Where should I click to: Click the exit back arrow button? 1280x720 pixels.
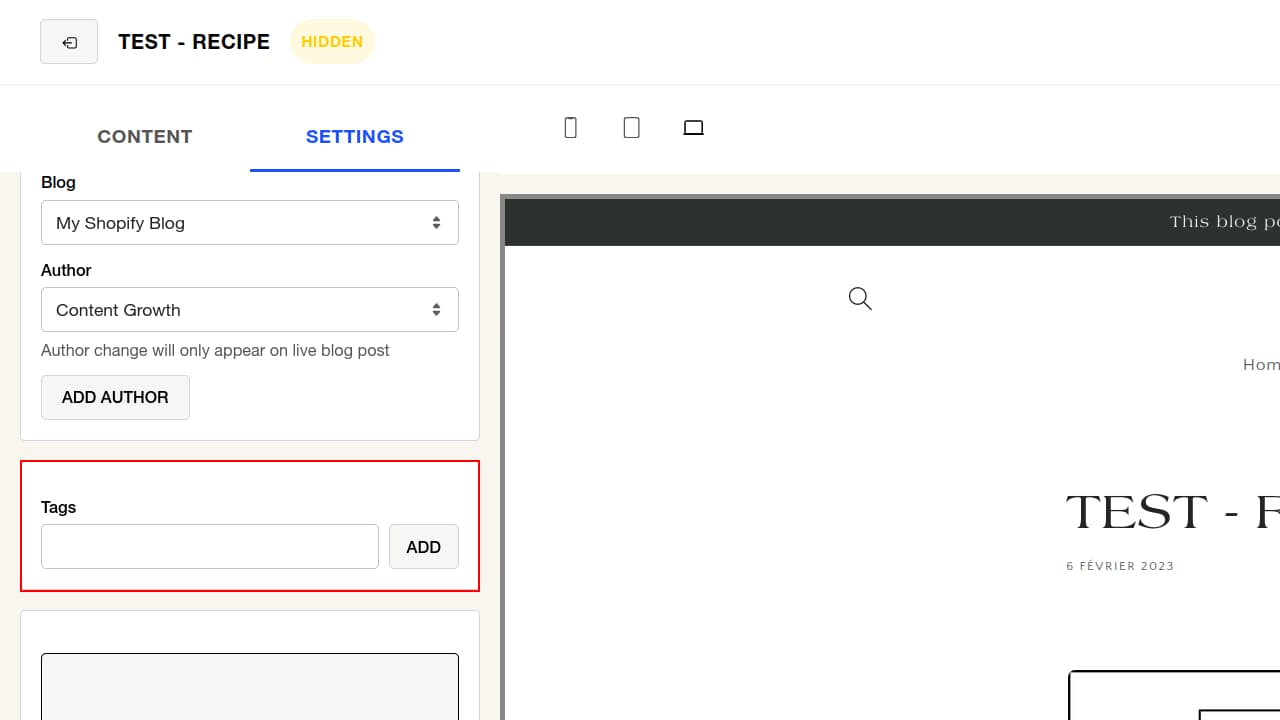tap(69, 42)
